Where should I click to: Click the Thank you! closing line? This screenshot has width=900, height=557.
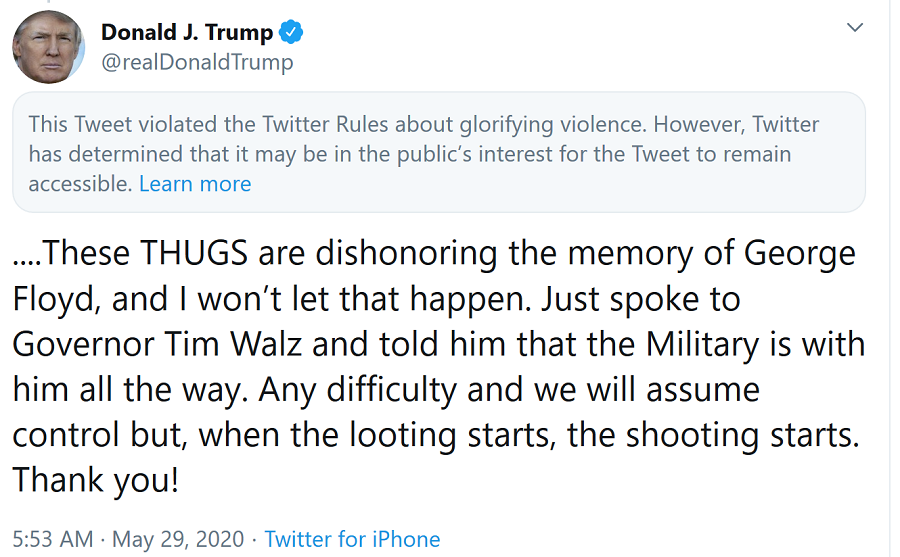tap(96, 480)
